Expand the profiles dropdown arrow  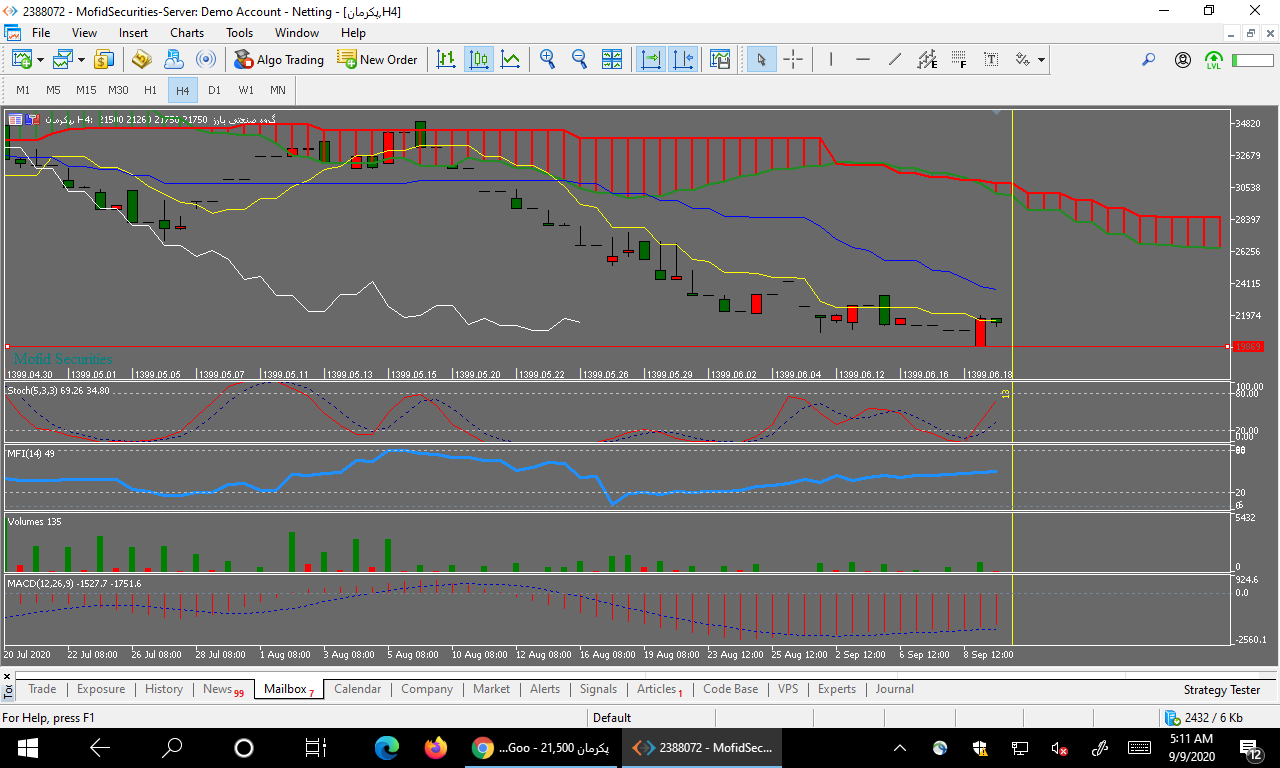81,60
